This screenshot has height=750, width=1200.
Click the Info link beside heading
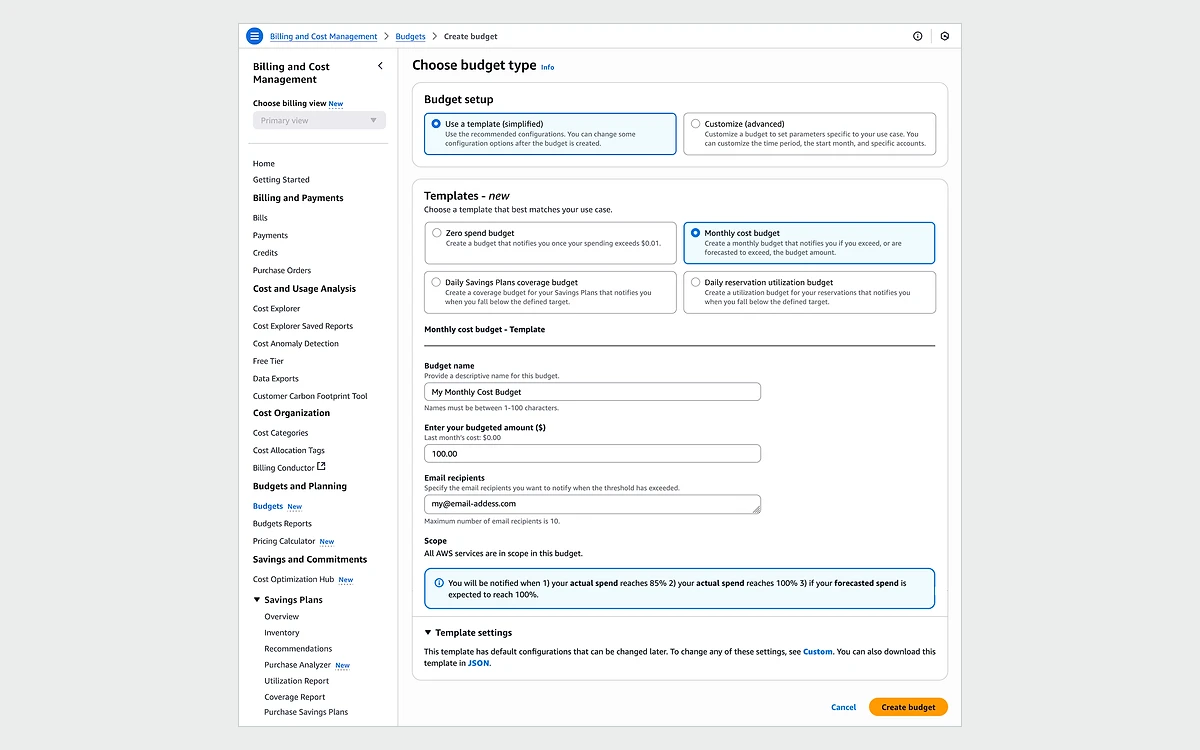[x=547, y=67]
